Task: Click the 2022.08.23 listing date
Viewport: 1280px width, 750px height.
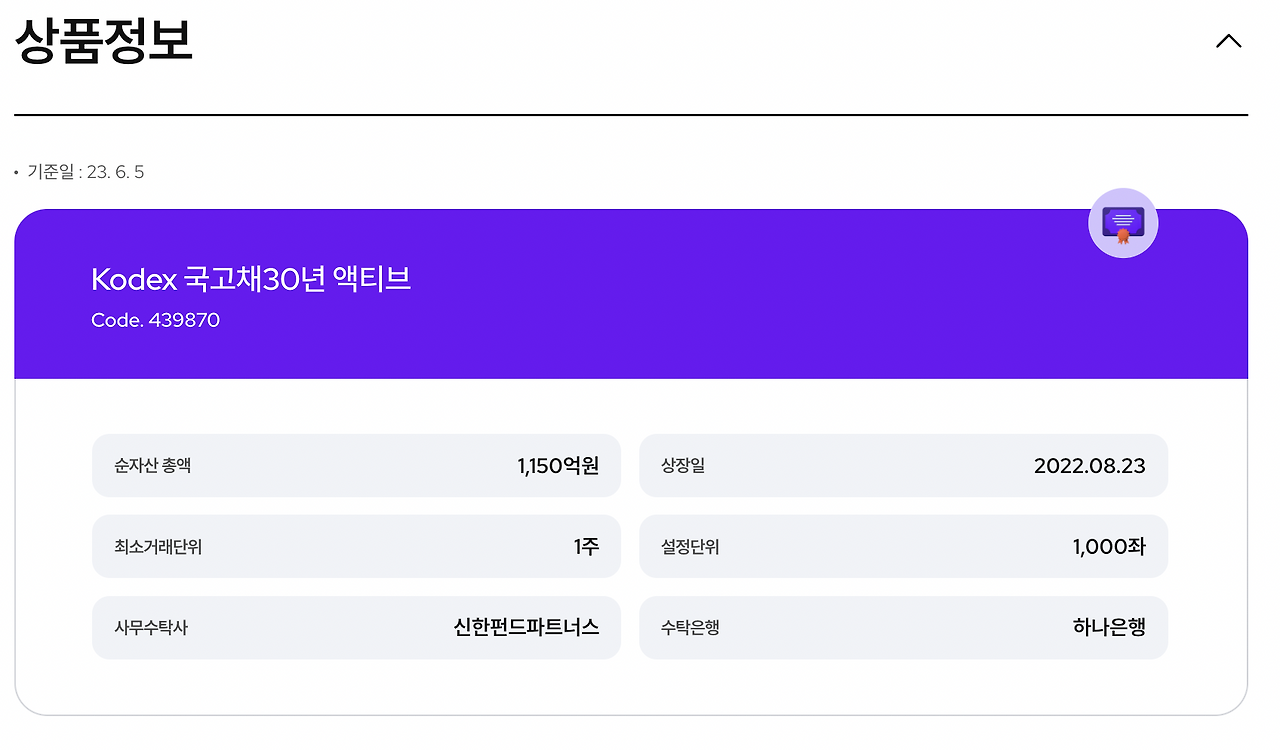Action: (1090, 465)
